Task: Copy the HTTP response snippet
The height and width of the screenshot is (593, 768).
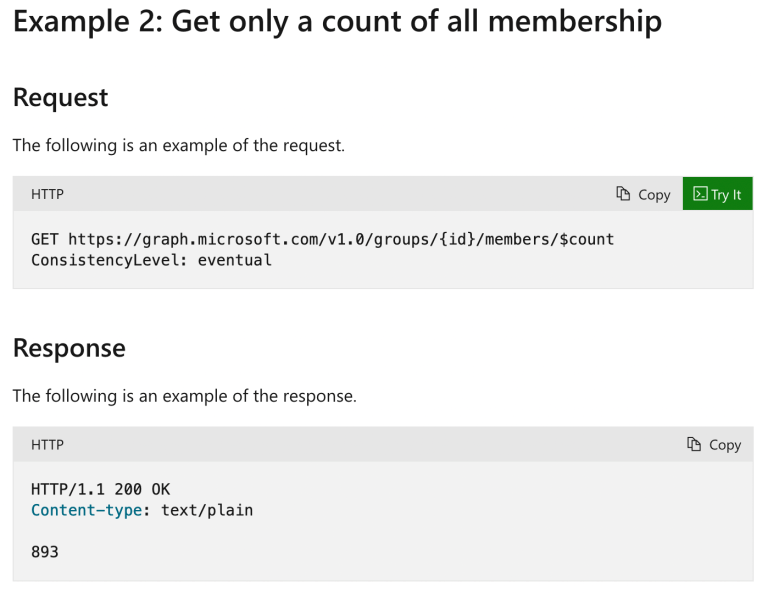Action: [714, 445]
